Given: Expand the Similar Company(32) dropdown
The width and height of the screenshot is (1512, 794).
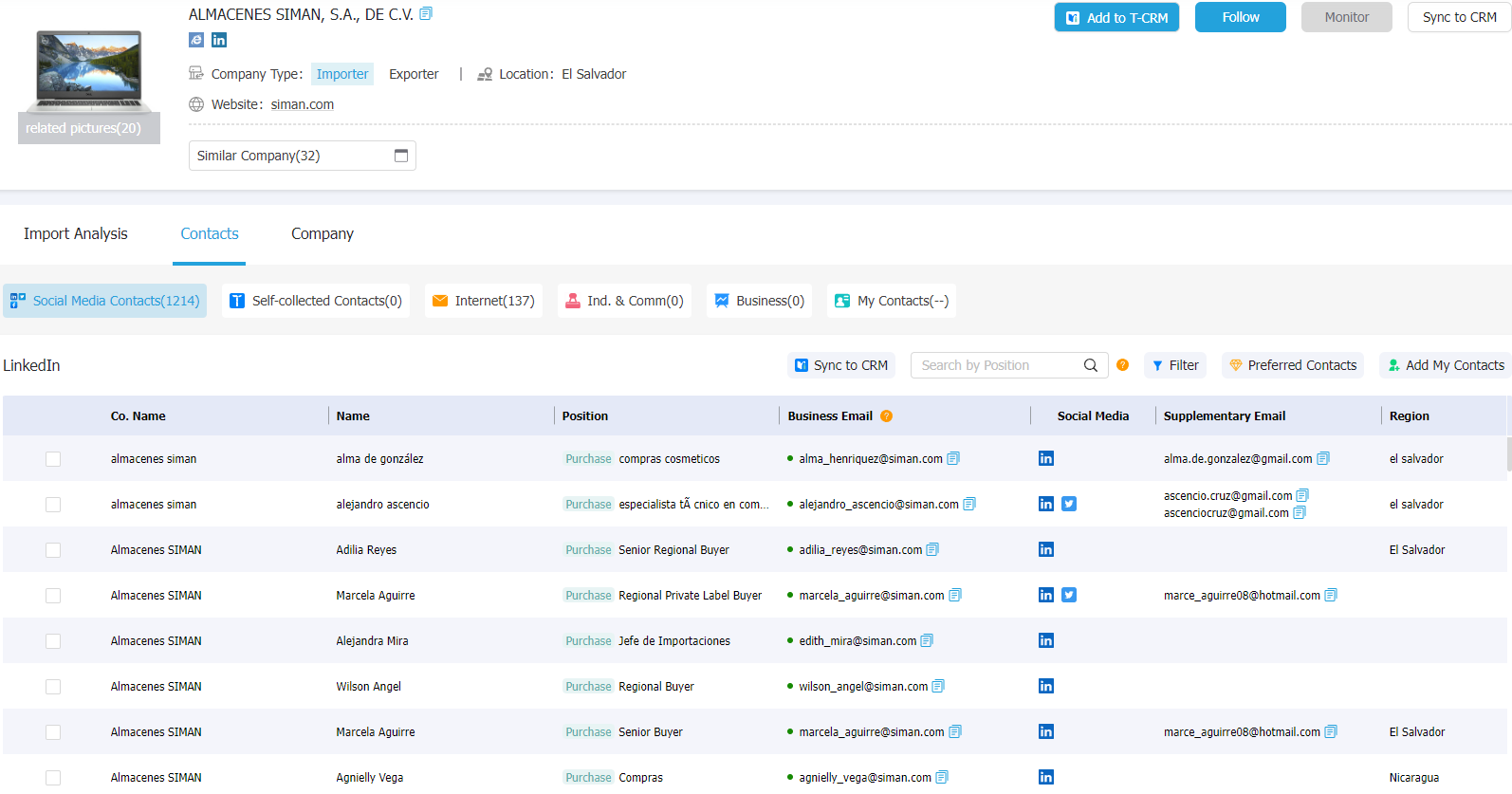Looking at the screenshot, I should [x=303, y=156].
